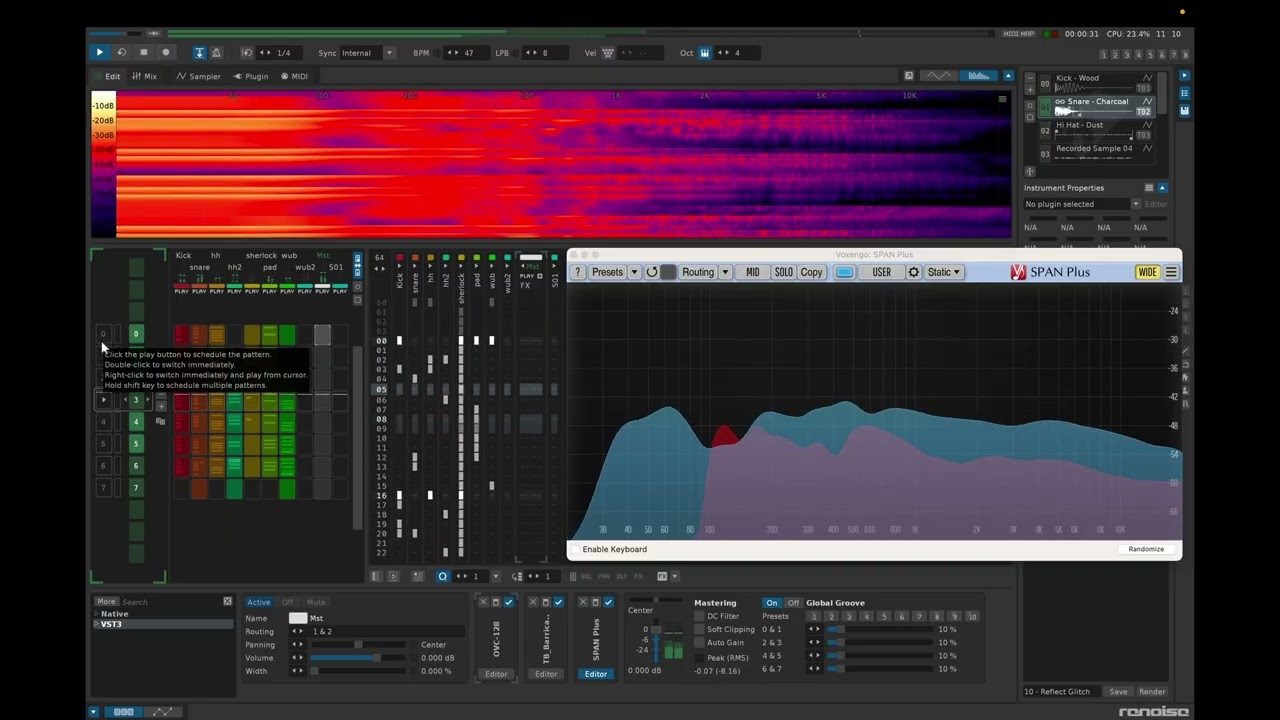Open the Sync Internal dropdown
Image resolution: width=1280 pixels, height=720 pixels.
pyautogui.click(x=389, y=53)
